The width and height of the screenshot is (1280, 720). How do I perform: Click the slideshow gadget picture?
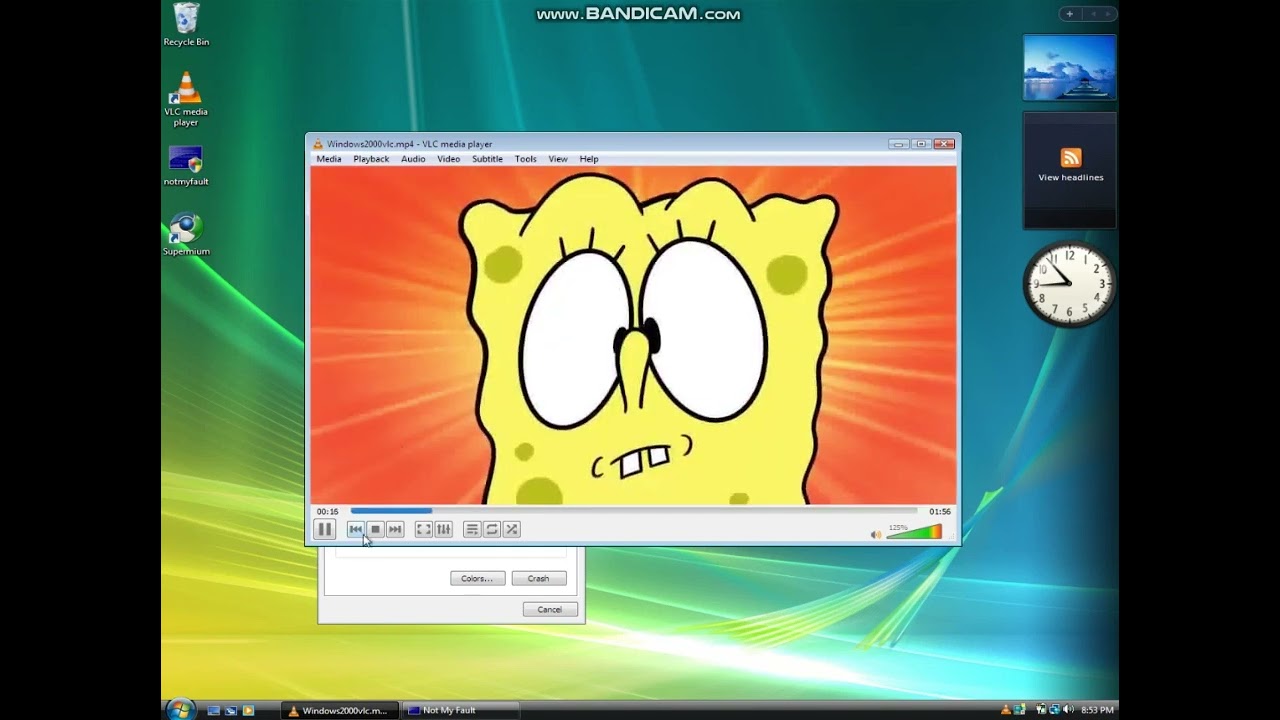tap(1069, 67)
